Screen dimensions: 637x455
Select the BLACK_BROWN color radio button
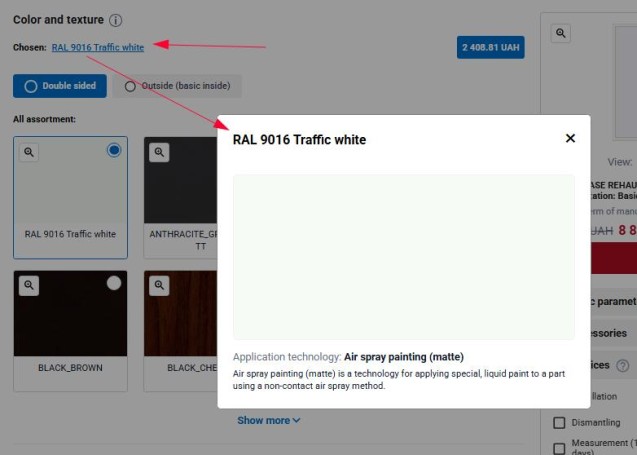[x=114, y=283]
